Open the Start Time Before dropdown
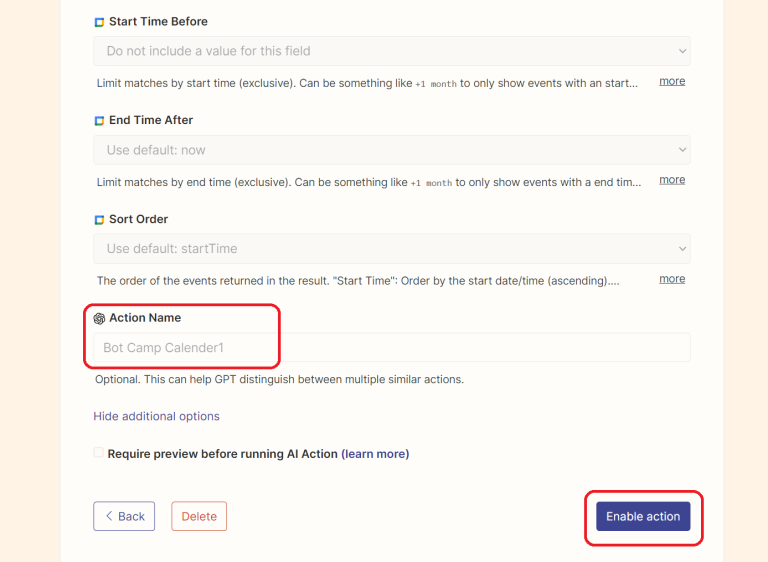The image size is (768, 562). pos(391,51)
